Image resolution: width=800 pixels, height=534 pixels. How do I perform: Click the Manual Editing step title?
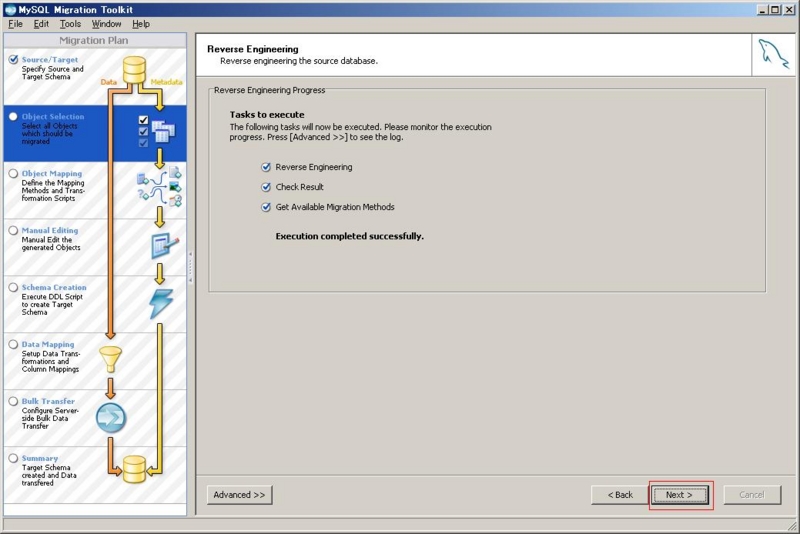tap(50, 231)
